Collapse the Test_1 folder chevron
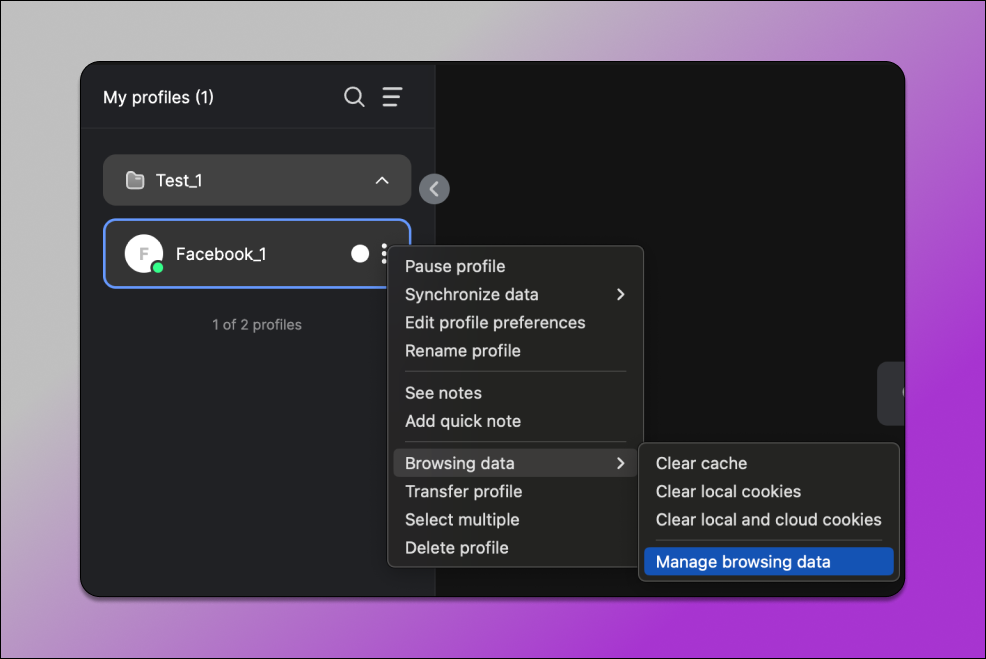Screen dimensions: 986x659 [x=381, y=181]
